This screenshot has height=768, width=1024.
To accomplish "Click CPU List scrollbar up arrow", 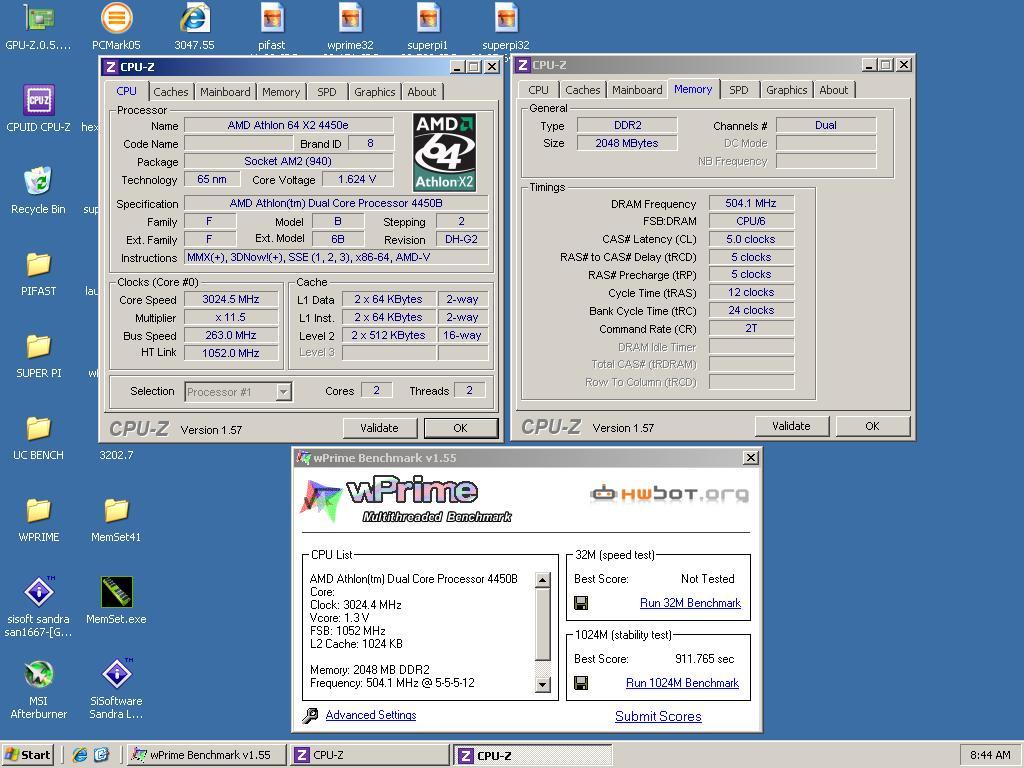I will pos(543,579).
